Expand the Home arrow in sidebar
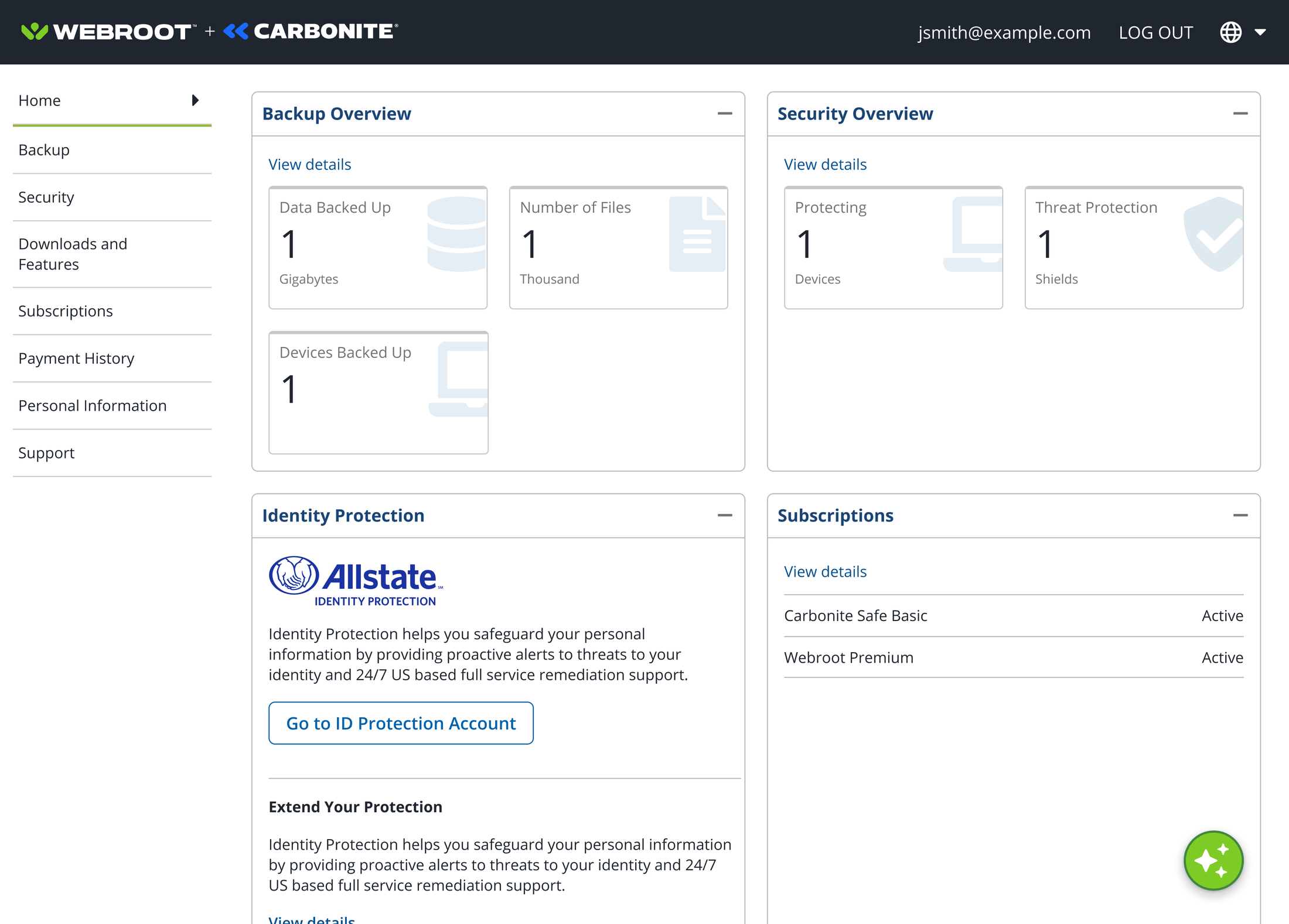Screen dimensions: 1289x924 pyautogui.click(x=195, y=100)
